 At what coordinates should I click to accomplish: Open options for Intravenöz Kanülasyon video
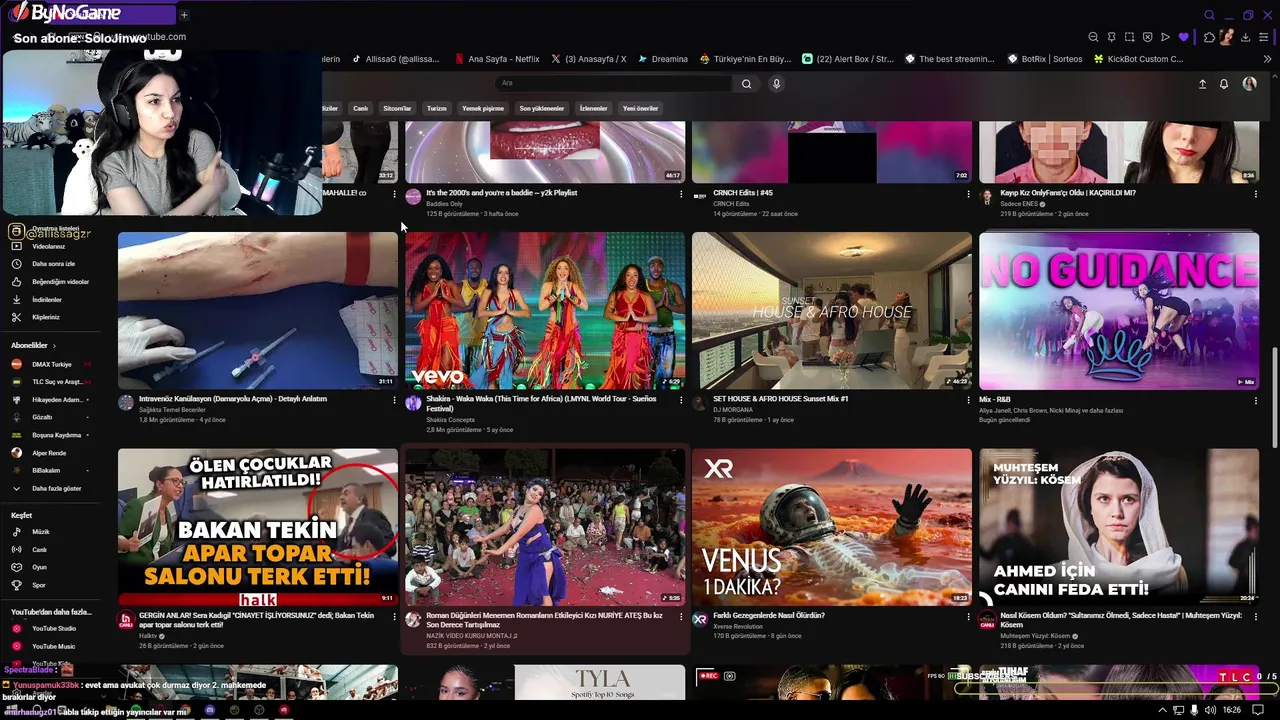coord(394,400)
